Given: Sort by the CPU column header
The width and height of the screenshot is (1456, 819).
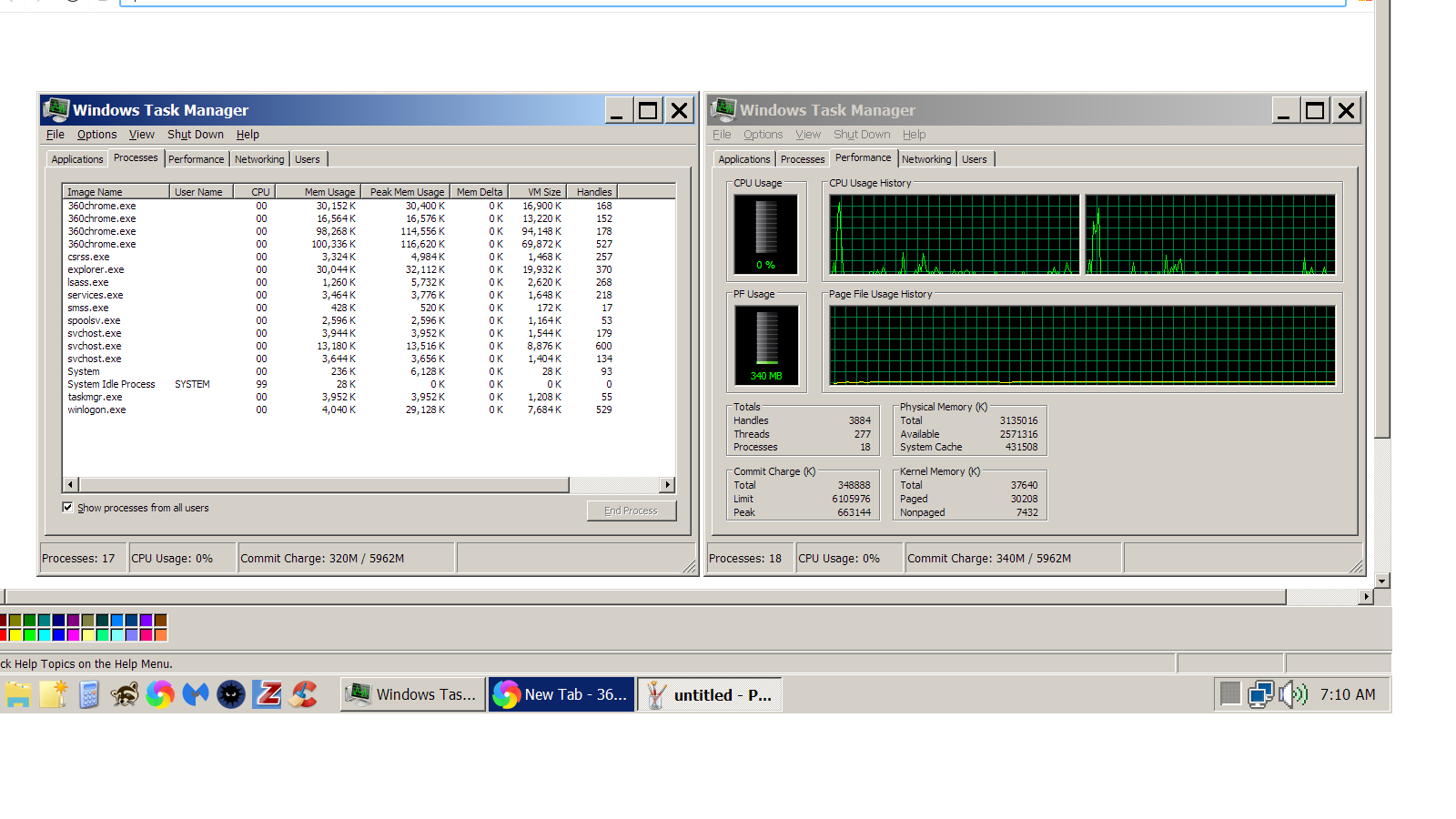Looking at the screenshot, I should click(x=255, y=192).
